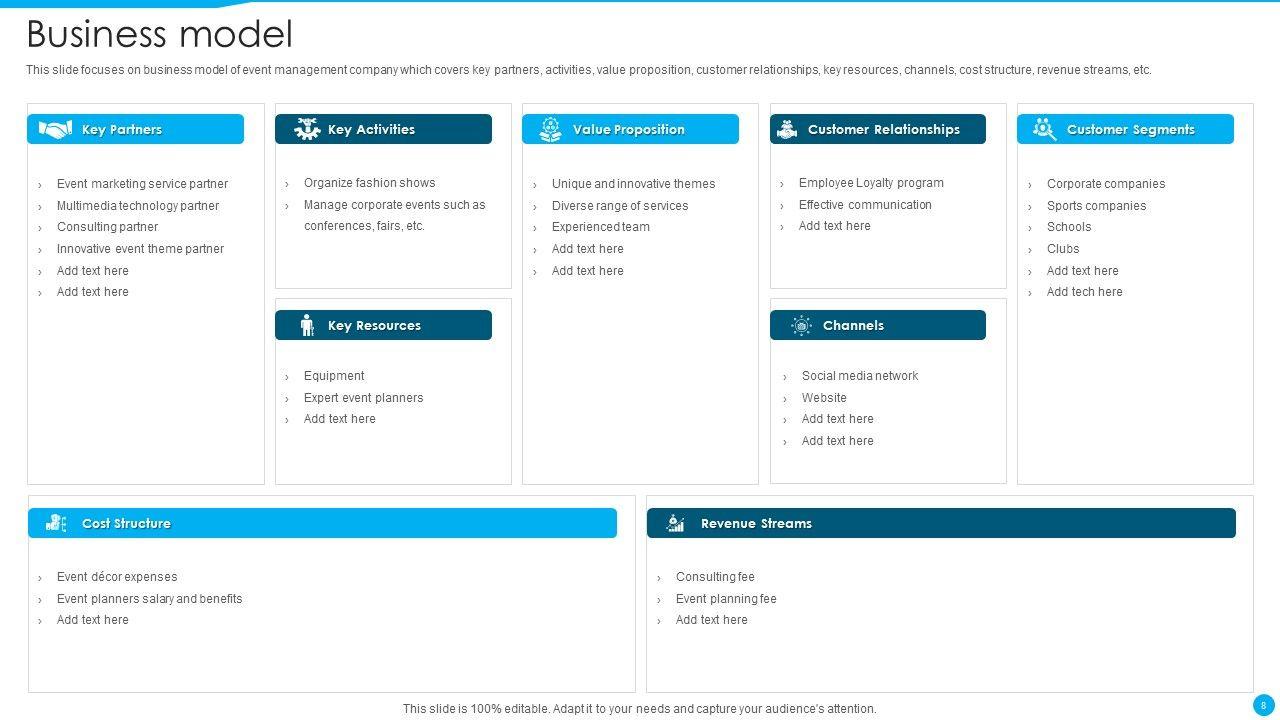Click "Event planning fee" bullet text

coord(726,599)
